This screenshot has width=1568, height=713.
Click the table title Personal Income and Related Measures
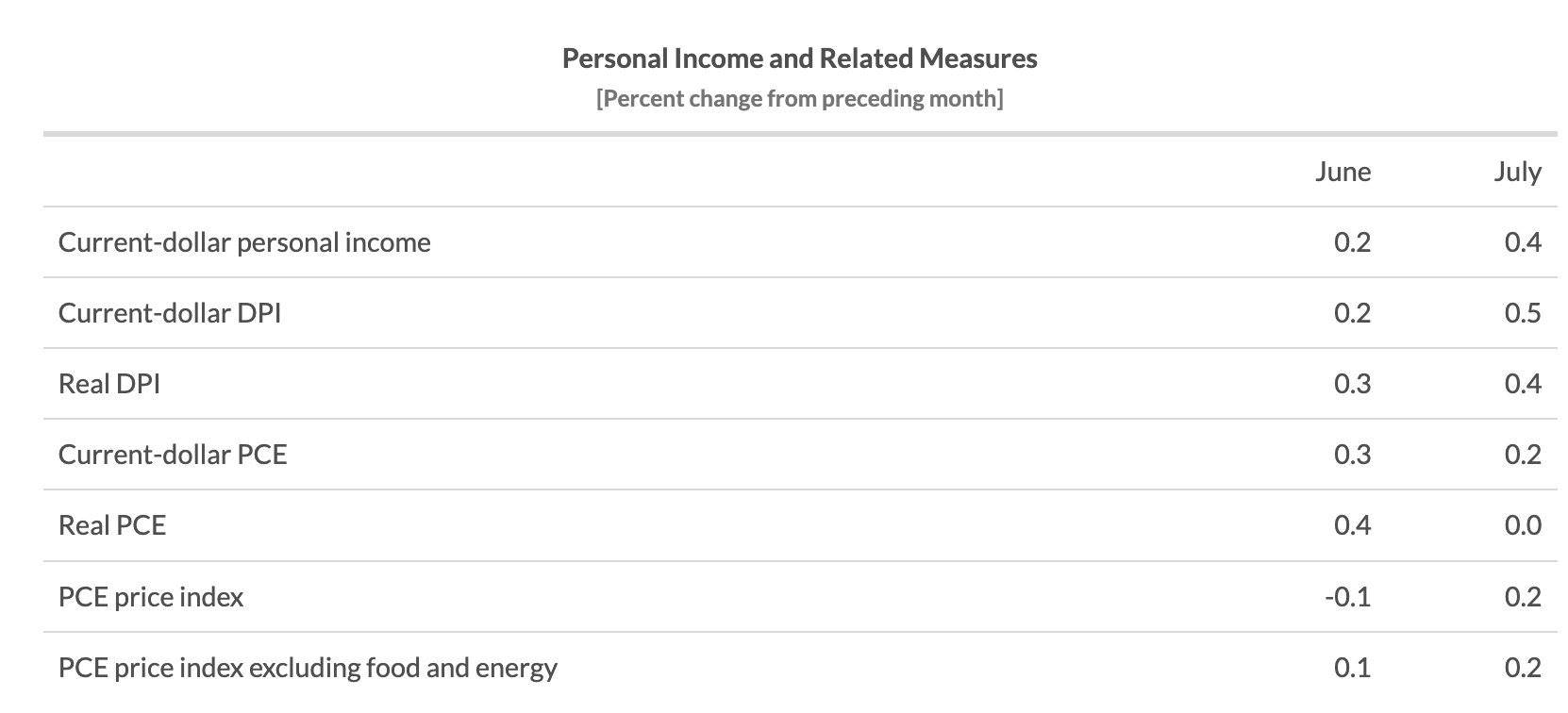(799, 58)
